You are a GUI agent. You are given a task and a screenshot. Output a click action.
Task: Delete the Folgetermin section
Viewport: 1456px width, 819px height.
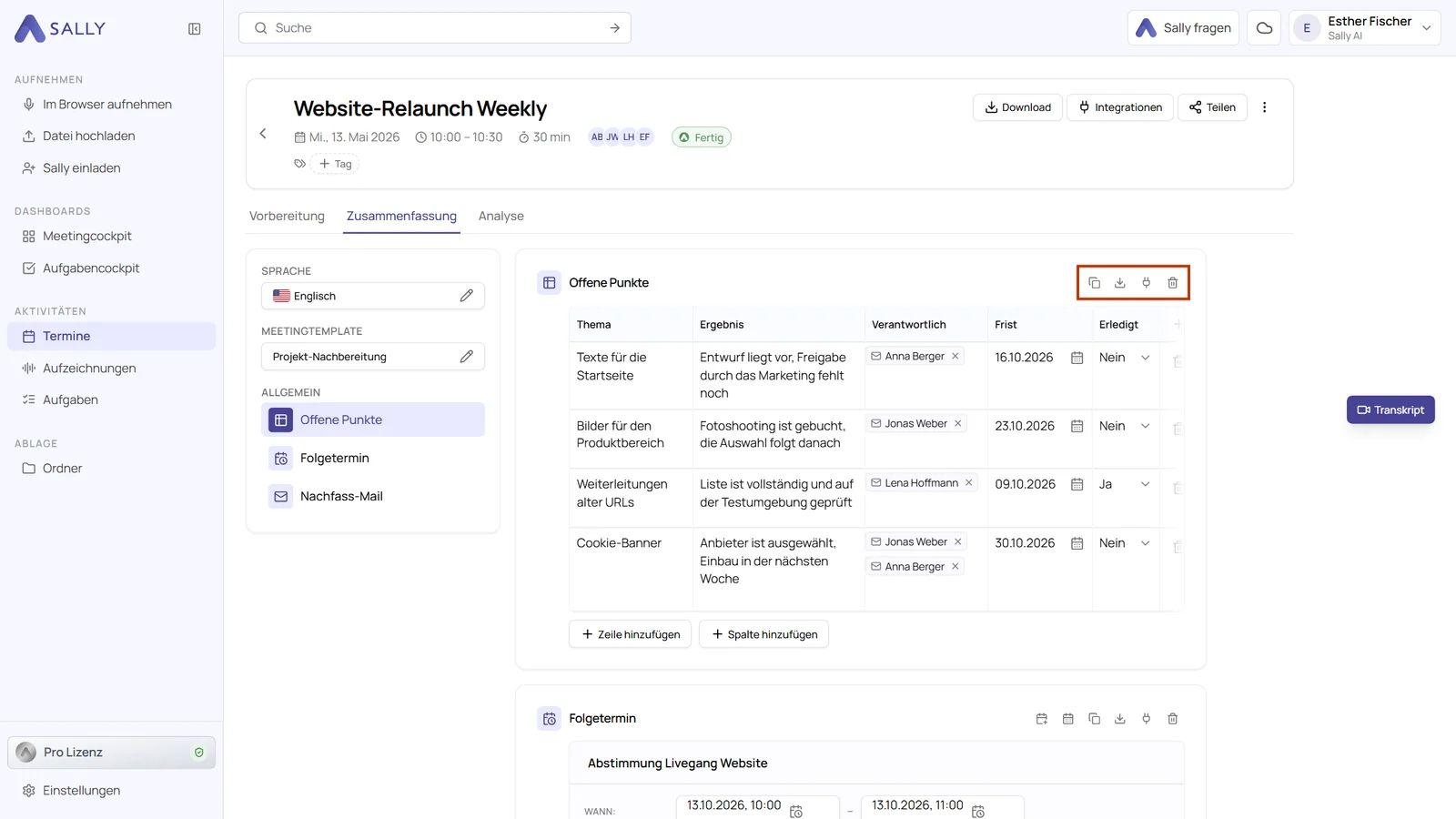pyautogui.click(x=1173, y=719)
